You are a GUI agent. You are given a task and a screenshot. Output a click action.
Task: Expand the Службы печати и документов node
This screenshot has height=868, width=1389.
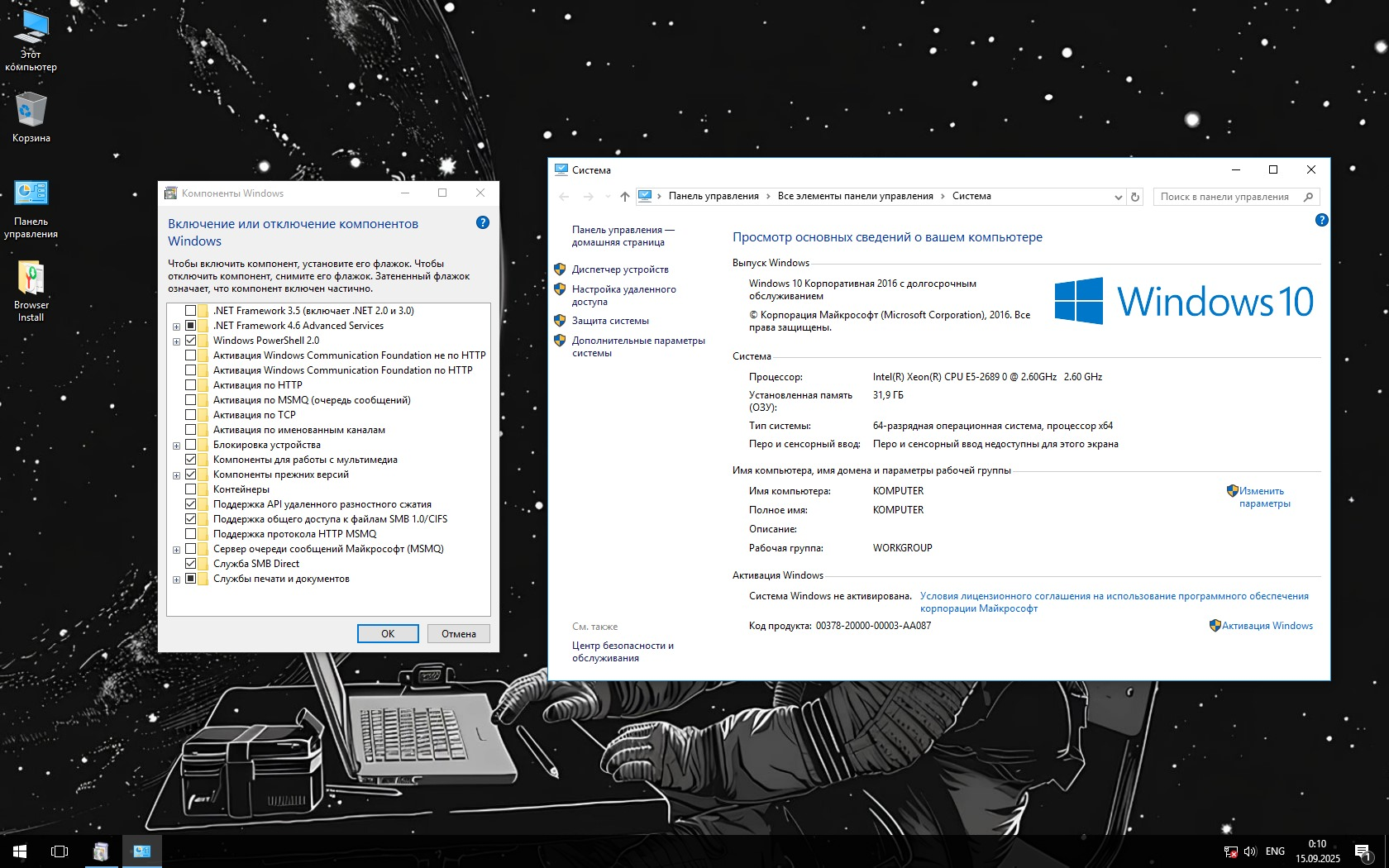tap(176, 579)
